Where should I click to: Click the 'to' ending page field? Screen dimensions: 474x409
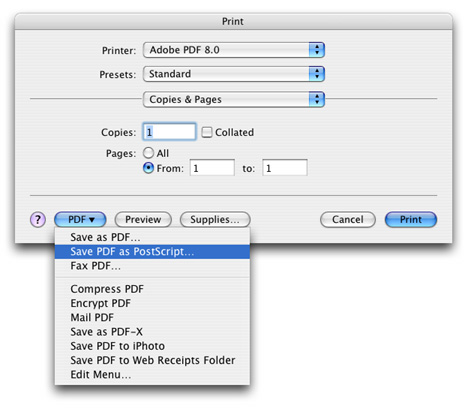pyautogui.click(x=285, y=168)
